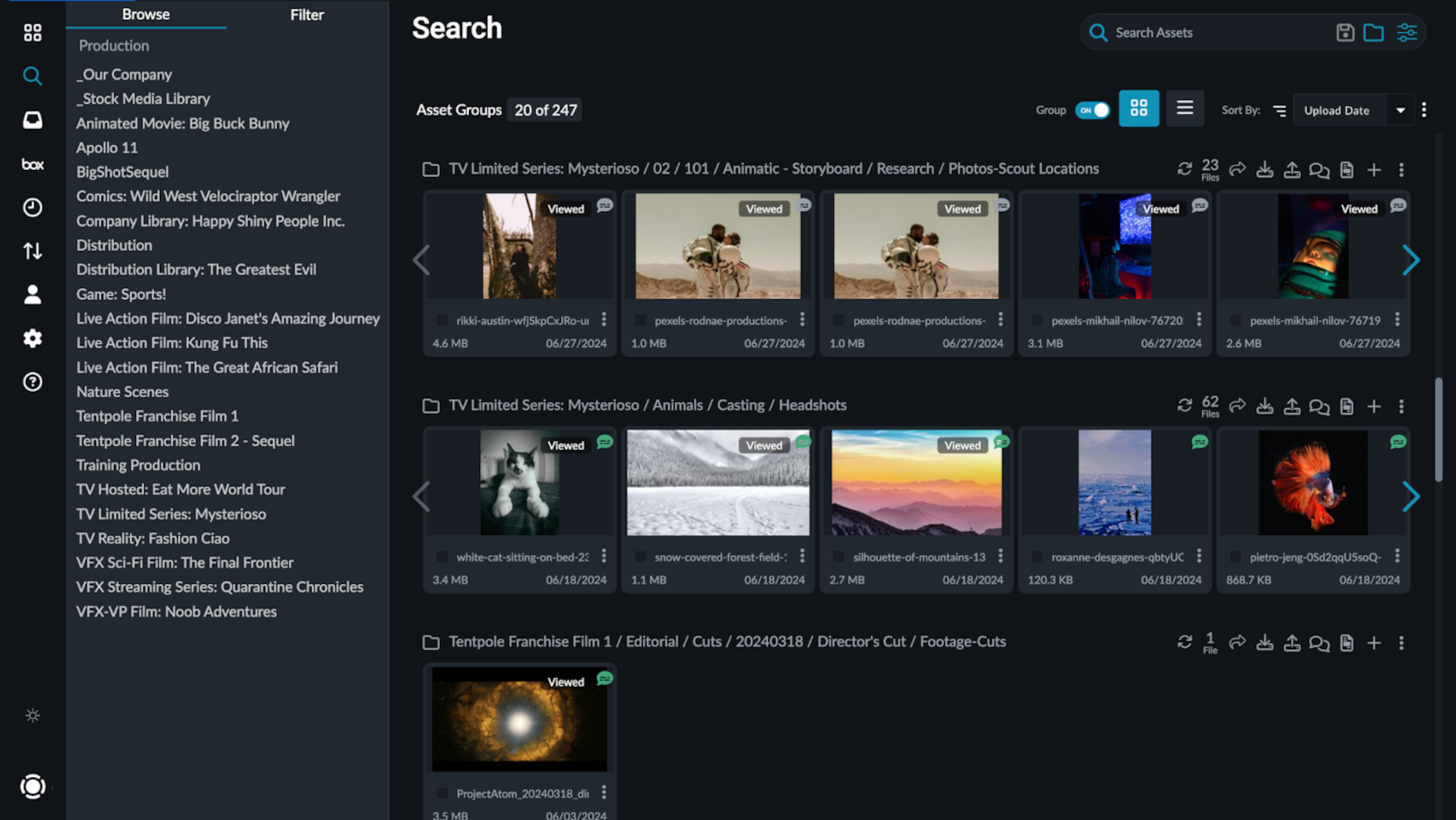Screen dimensions: 1456x820
Task: Switch to the Filter tab
Action: [x=307, y=14]
